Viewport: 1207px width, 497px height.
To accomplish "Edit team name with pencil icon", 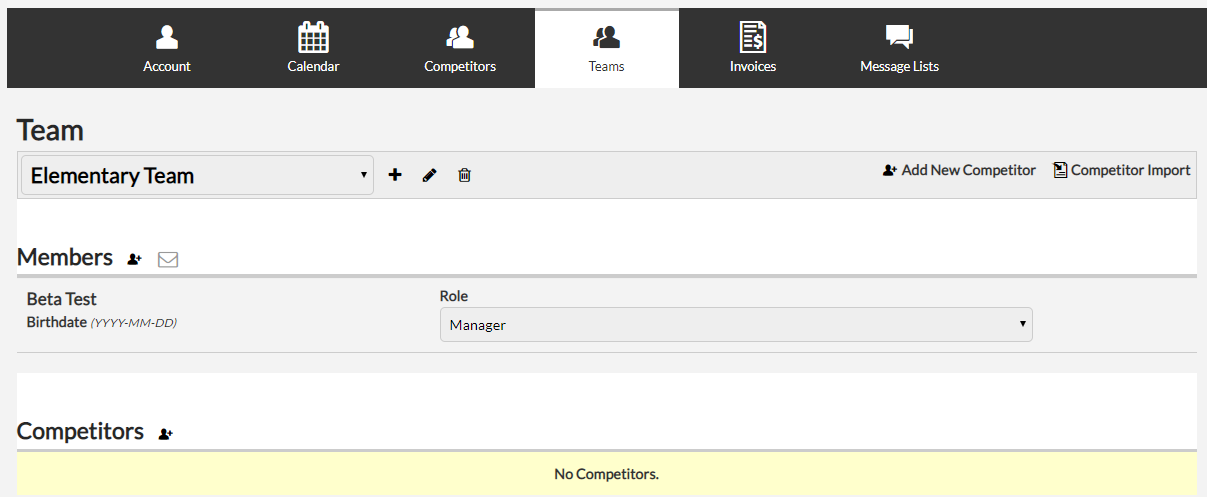I will 430,175.
